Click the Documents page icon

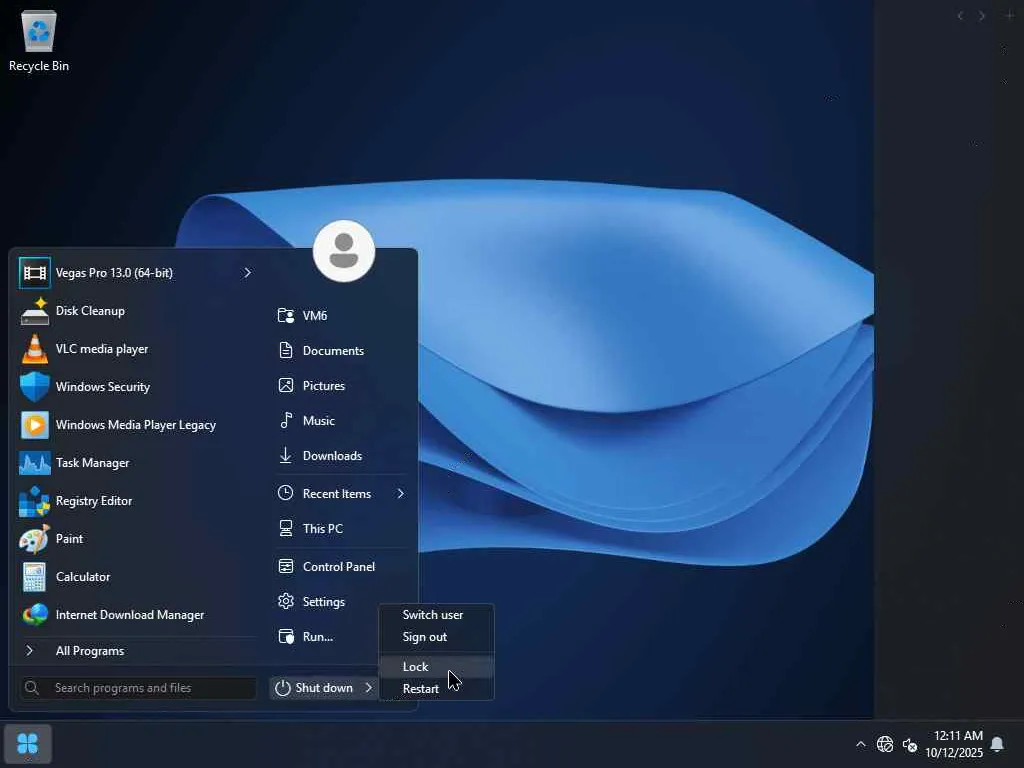pos(286,350)
